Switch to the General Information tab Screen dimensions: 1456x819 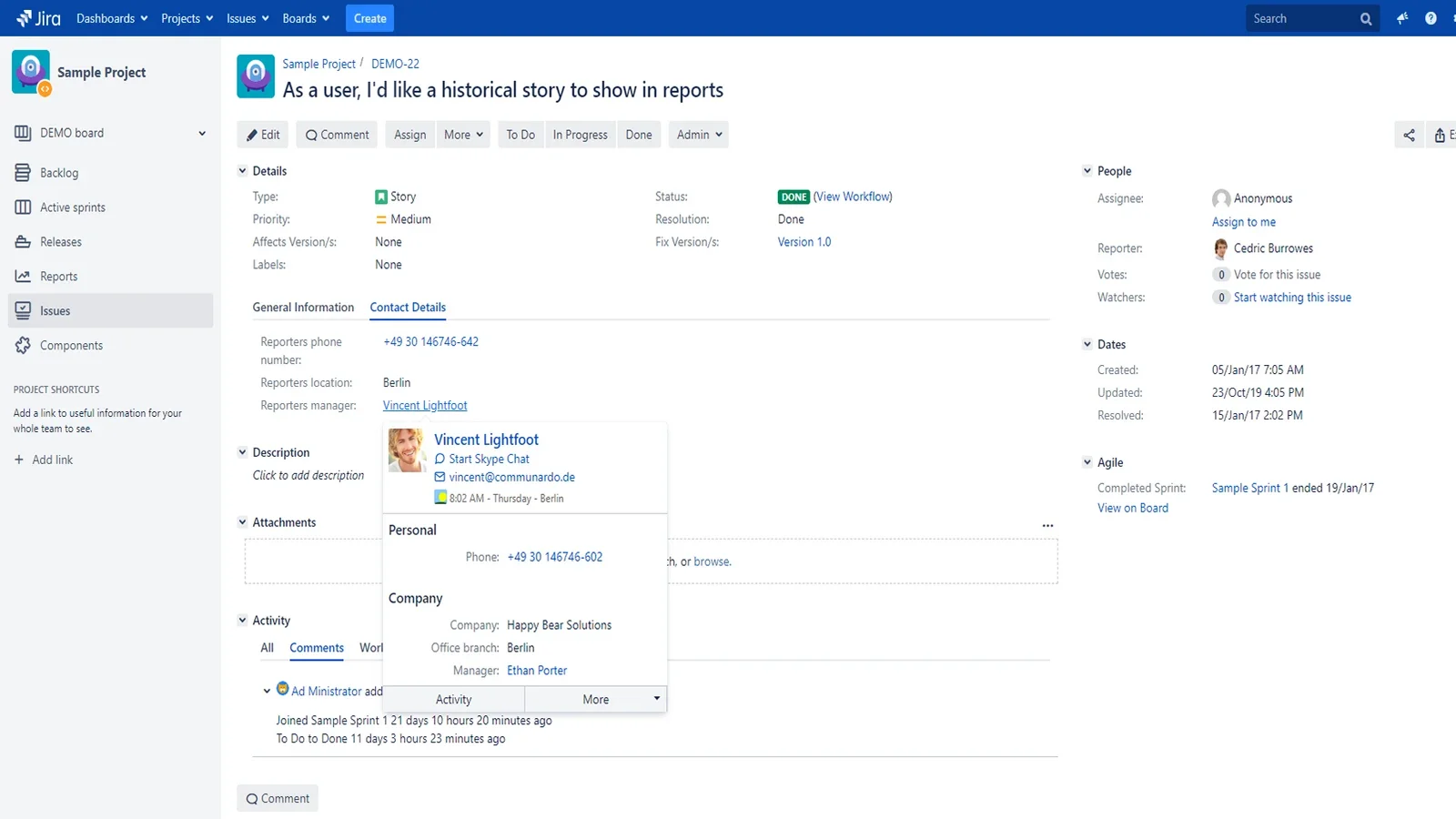point(303,308)
